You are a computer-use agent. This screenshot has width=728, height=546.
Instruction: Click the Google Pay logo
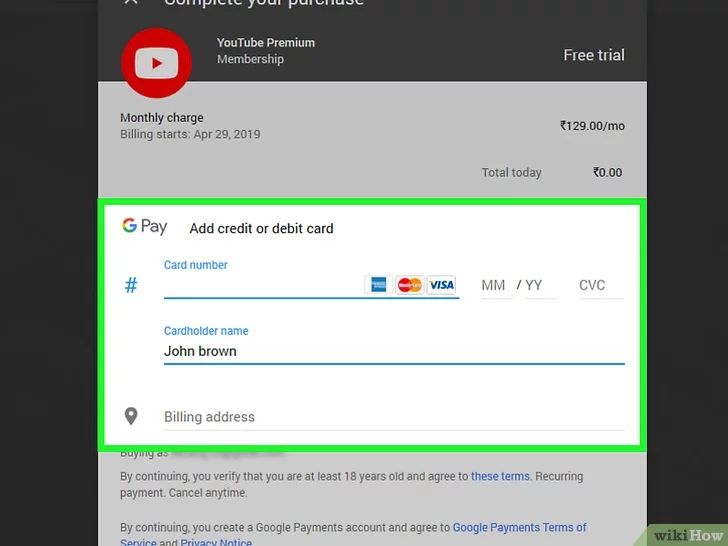(144, 227)
